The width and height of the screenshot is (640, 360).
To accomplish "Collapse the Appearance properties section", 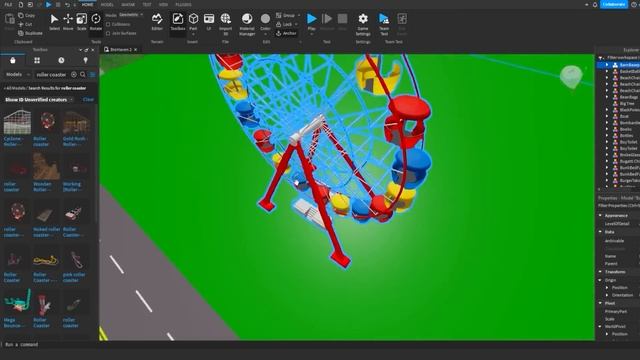I will [600, 216].
